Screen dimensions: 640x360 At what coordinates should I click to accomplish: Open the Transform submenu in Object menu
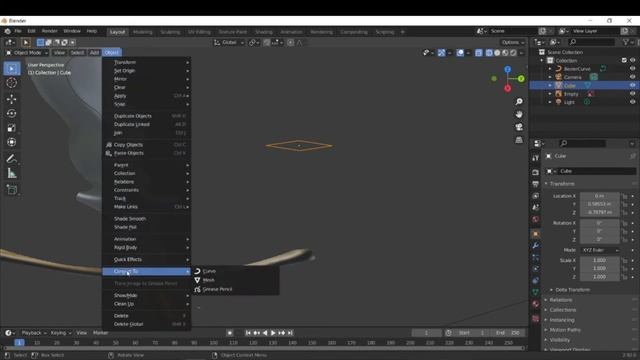tap(147, 62)
